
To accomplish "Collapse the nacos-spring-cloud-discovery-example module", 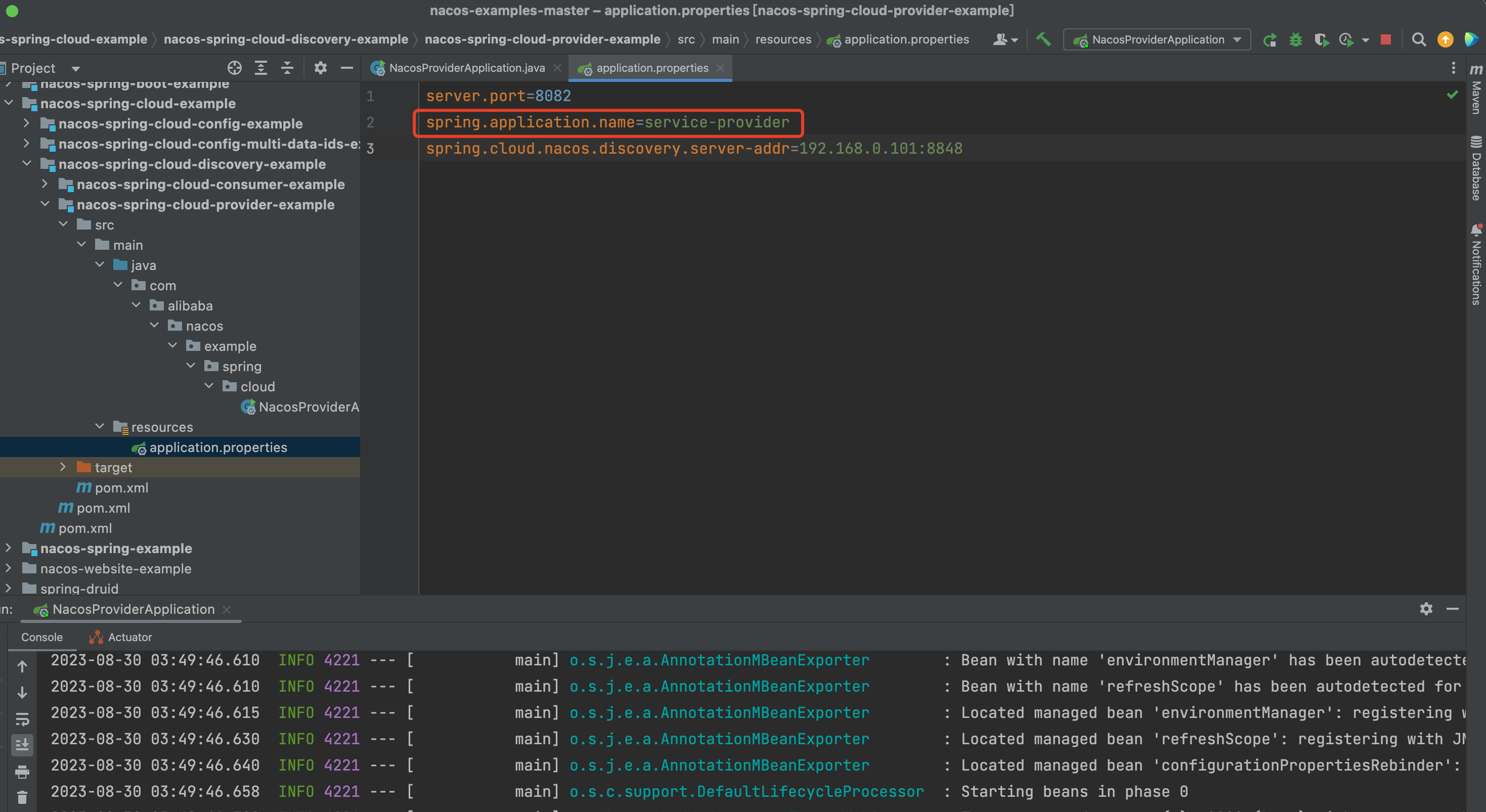I will [26, 164].
